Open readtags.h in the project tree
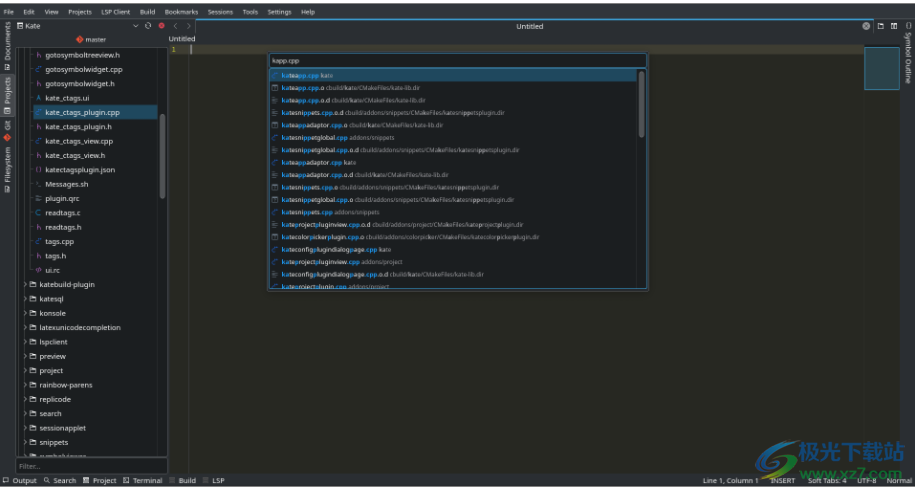Screen dimensions: 915x490 [63, 227]
